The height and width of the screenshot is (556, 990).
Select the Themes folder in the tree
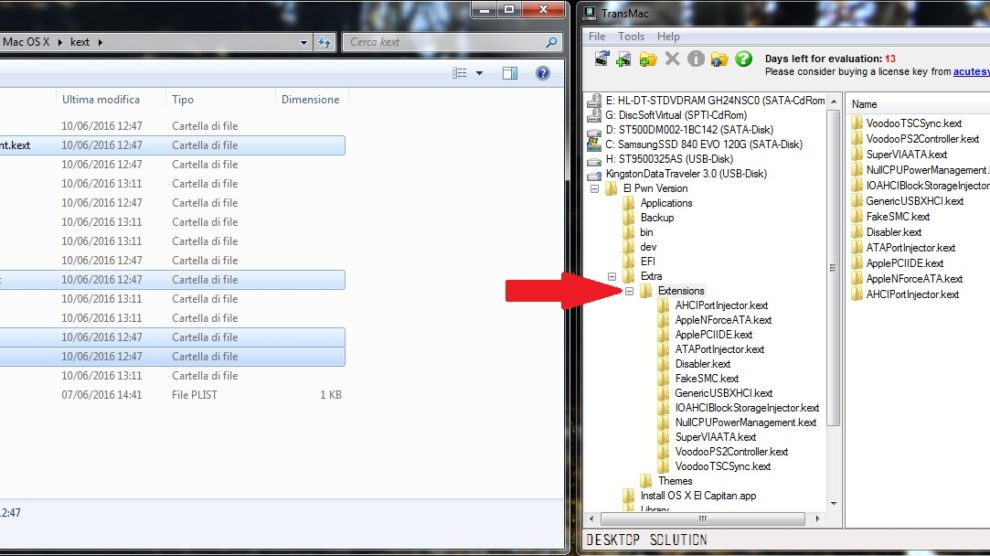tap(675, 481)
